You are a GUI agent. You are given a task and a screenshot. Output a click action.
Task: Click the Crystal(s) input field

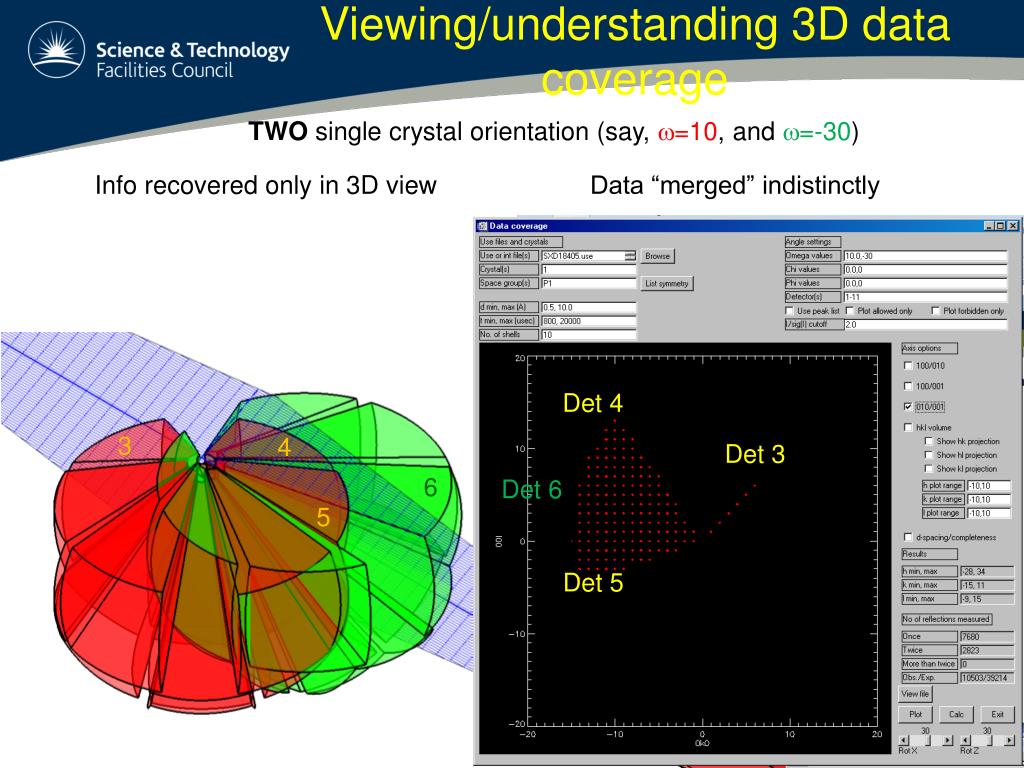(588, 270)
